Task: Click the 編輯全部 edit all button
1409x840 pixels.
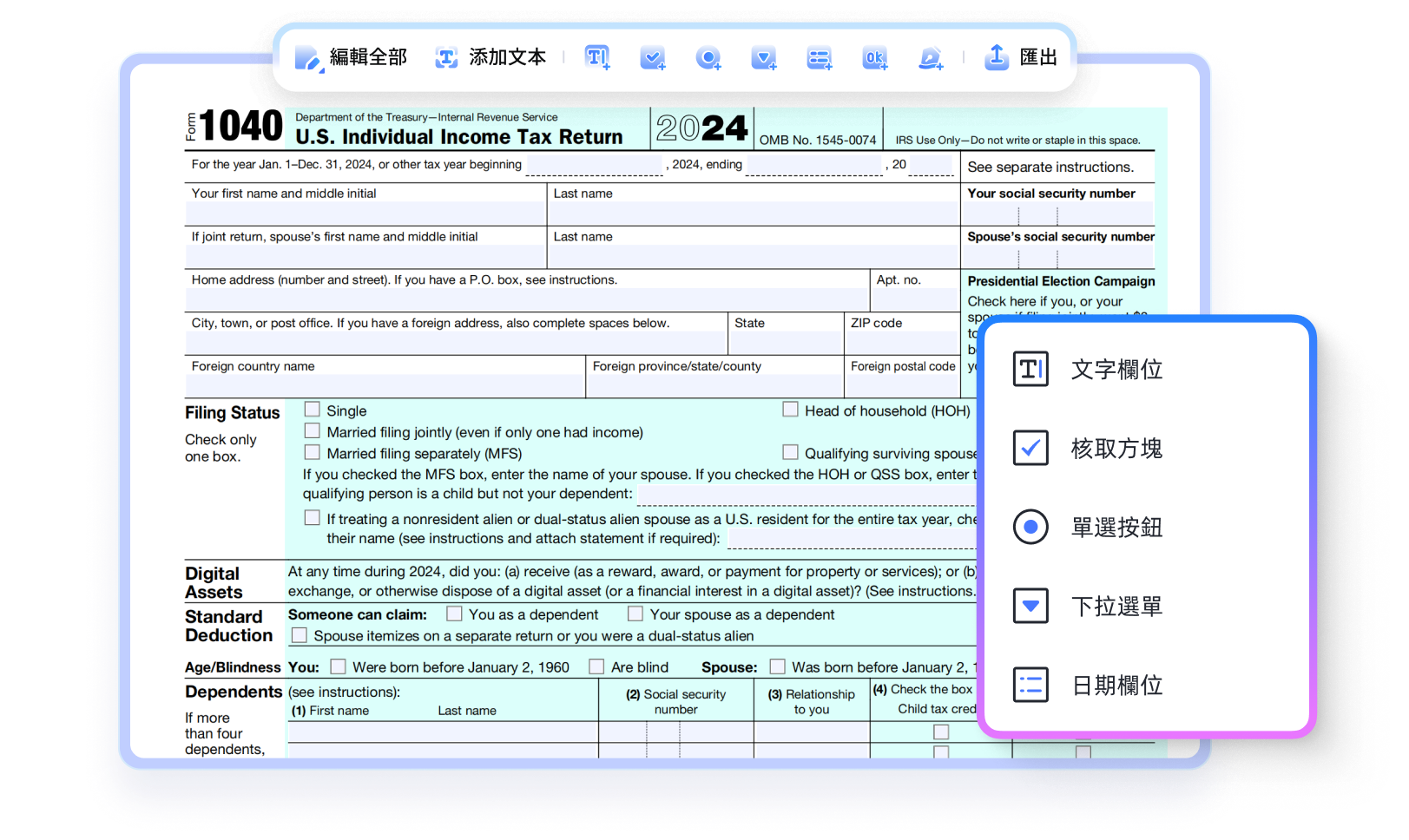Action: click(351, 57)
